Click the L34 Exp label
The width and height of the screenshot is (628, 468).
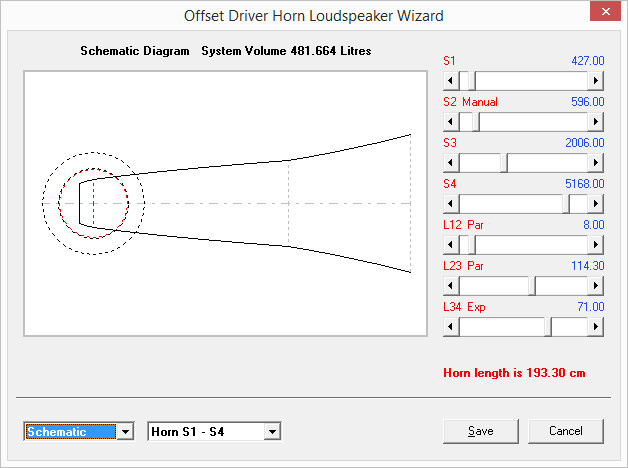coord(464,307)
